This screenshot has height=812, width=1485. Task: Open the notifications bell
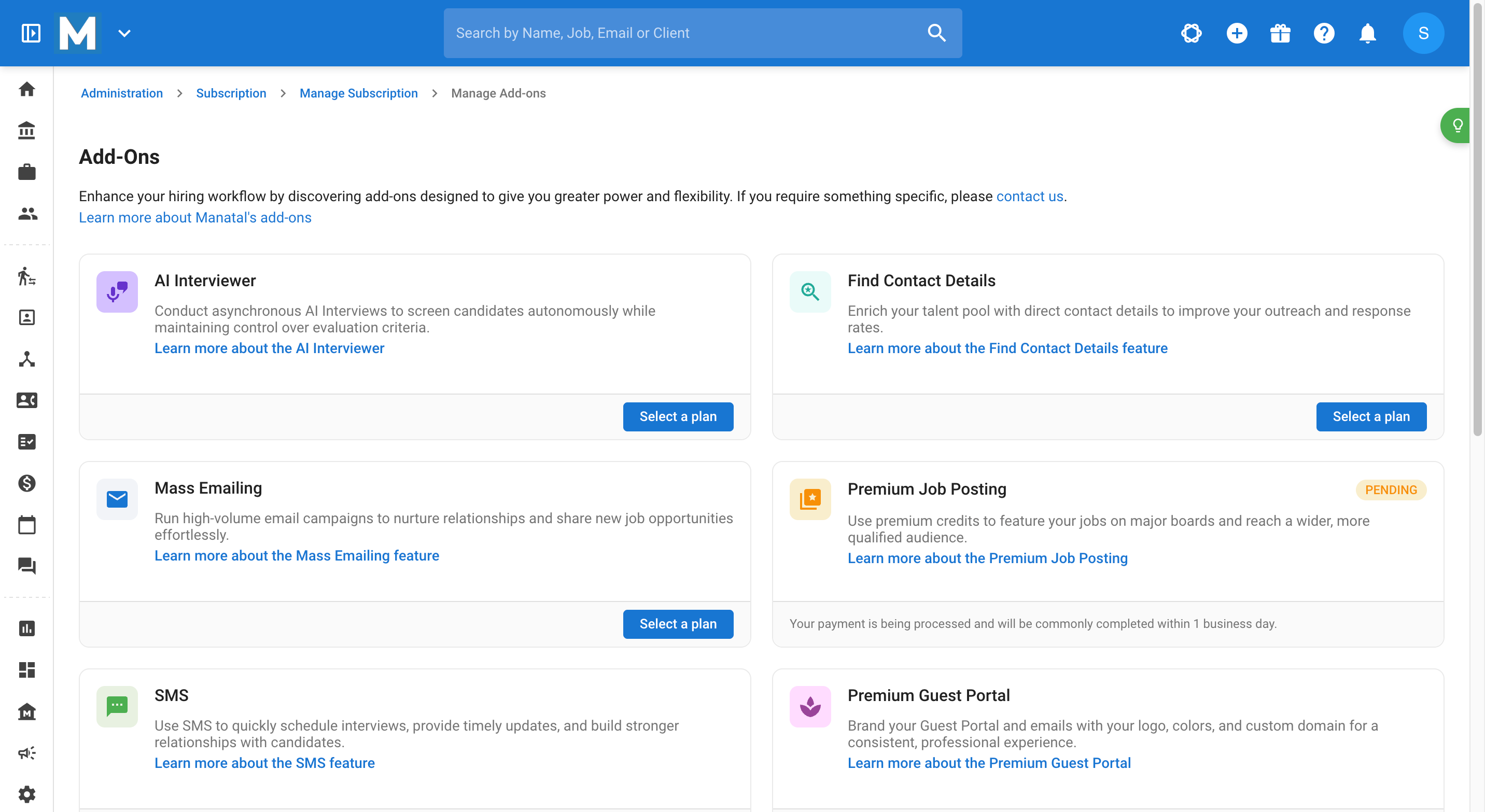(x=1367, y=33)
